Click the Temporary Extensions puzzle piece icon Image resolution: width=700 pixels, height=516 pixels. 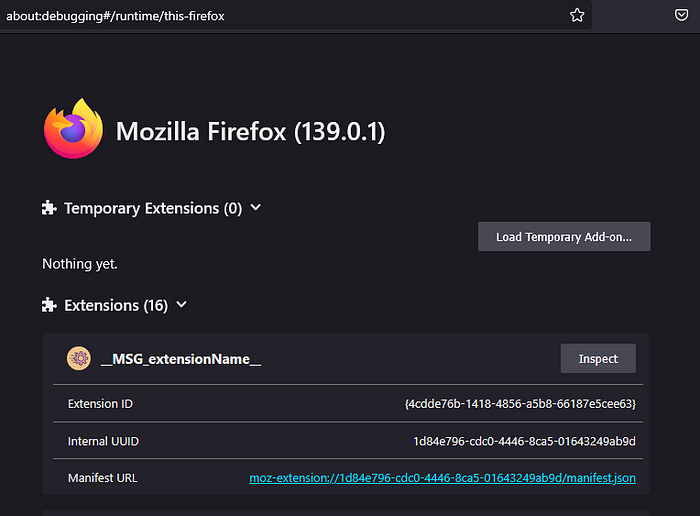click(x=49, y=208)
